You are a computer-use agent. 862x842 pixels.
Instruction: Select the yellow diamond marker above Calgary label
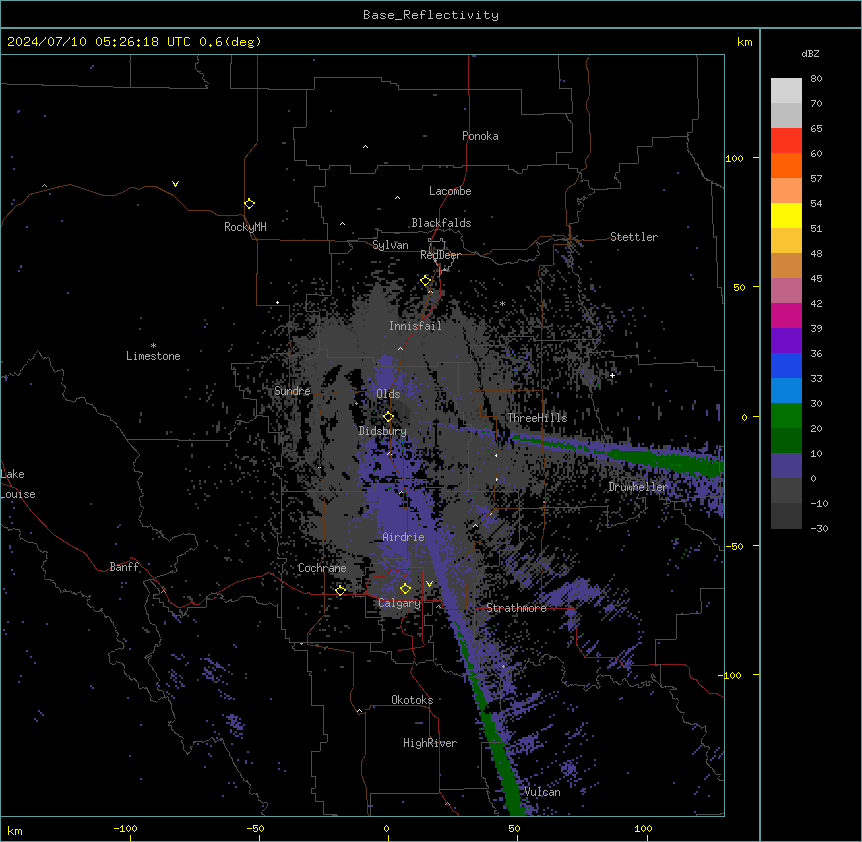pos(405,589)
